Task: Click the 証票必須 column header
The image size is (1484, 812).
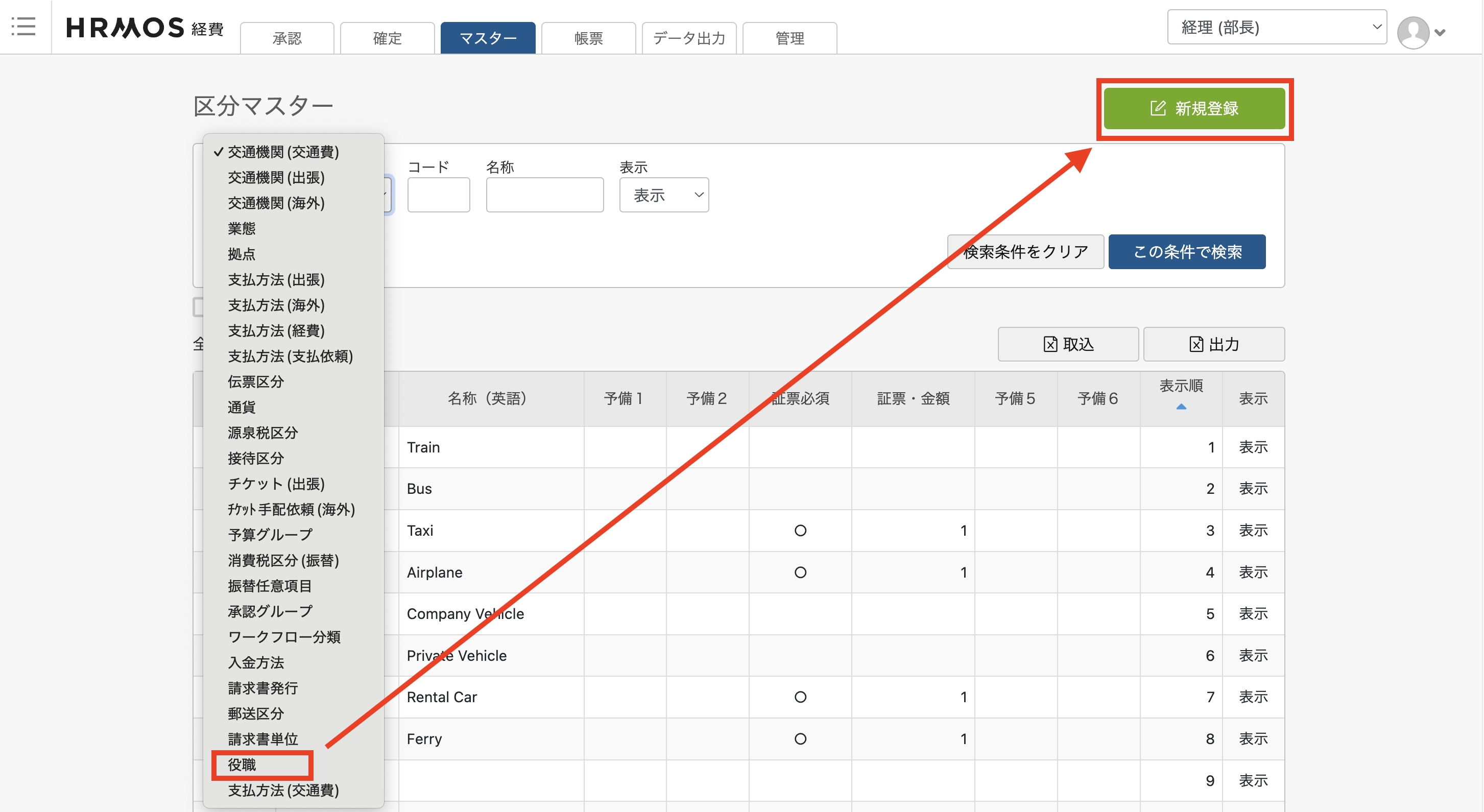Action: [800, 398]
